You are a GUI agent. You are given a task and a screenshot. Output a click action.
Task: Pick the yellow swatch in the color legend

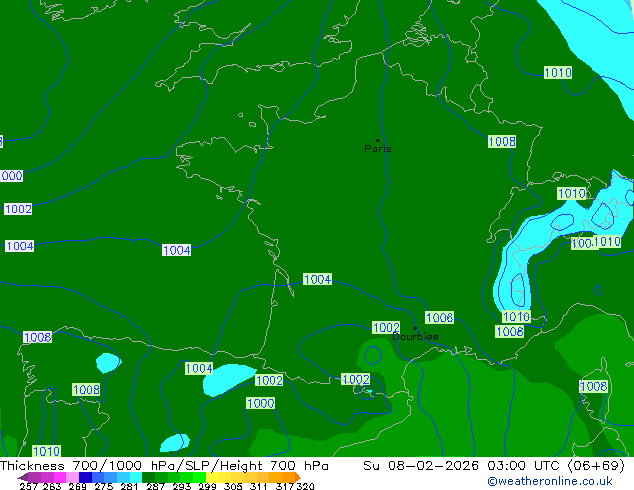click(212, 477)
